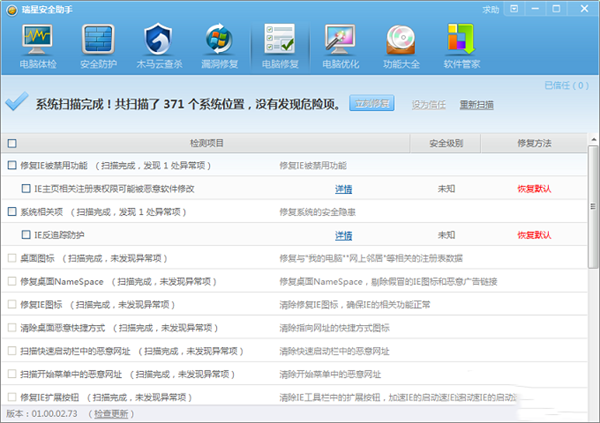Click the 安全级别 column header
Image resolution: width=600 pixels, height=423 pixels.
click(x=446, y=143)
